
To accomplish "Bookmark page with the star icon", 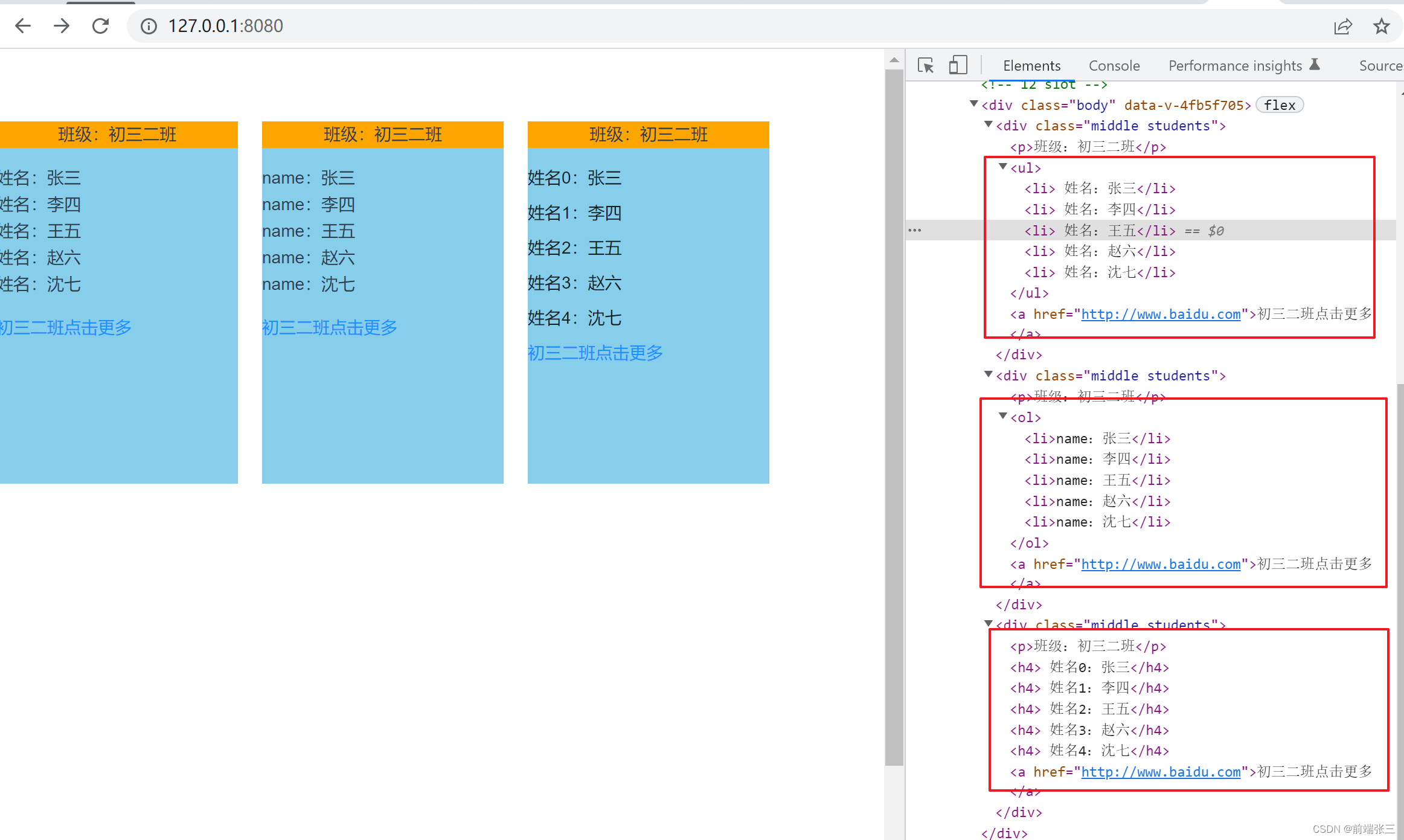I will [1381, 27].
